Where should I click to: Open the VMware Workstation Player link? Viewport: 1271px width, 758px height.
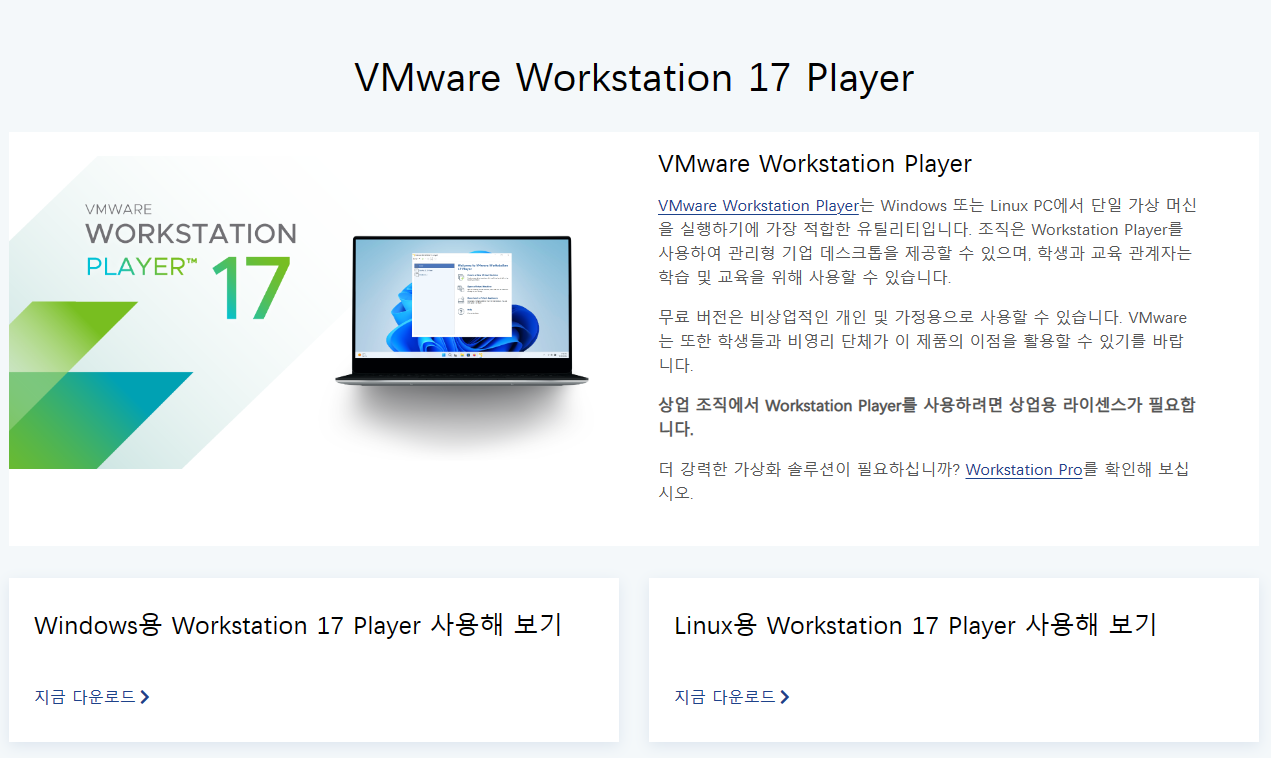(x=758, y=206)
